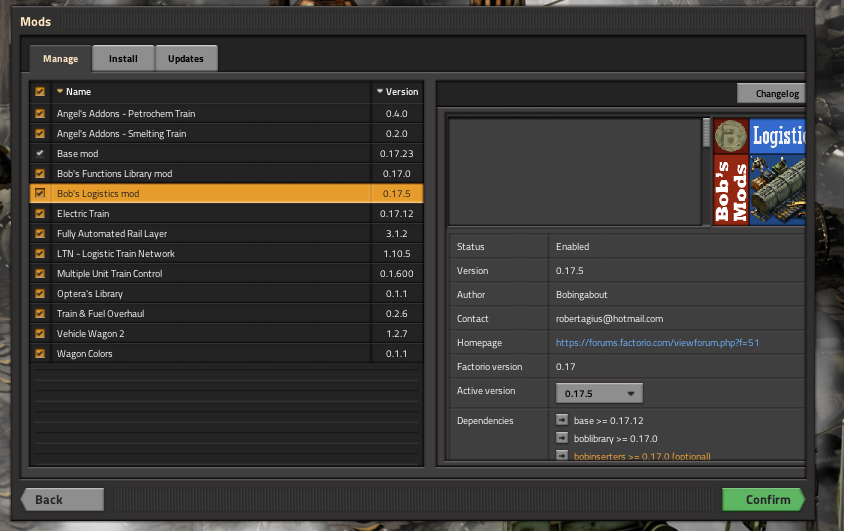844x531 pixels.
Task: Select Multiple Unit Train Control row
Action: click(x=227, y=273)
